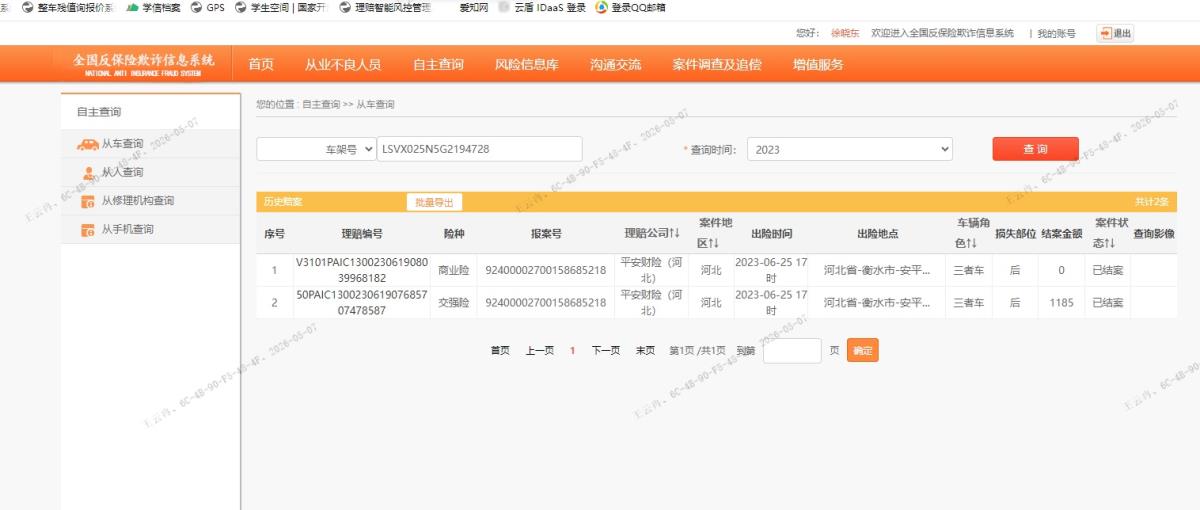1200x510 pixels.
Task: Click 出险地点 column header
Action: [x=878, y=234]
